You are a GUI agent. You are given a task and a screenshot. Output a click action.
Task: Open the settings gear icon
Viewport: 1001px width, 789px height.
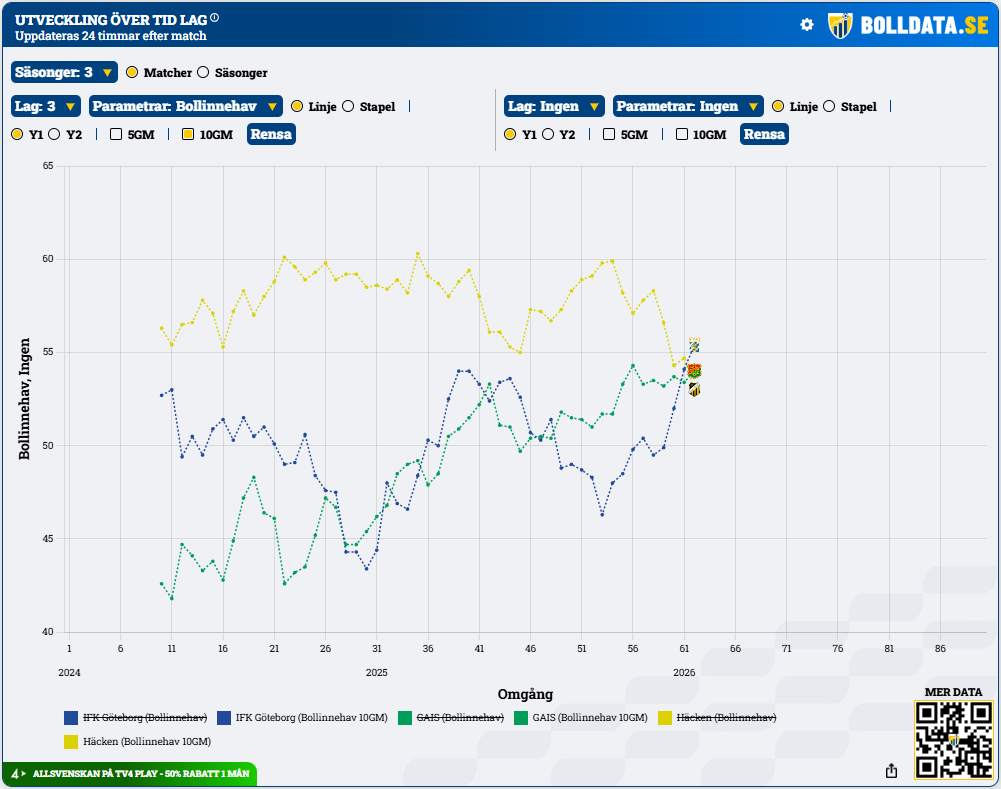[807, 25]
